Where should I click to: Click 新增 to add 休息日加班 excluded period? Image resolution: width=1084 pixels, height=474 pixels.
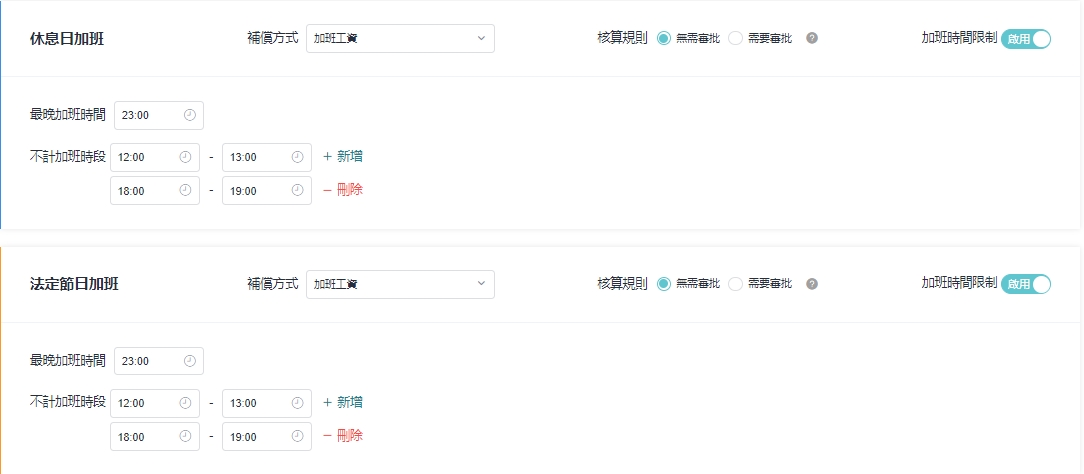(x=343, y=157)
